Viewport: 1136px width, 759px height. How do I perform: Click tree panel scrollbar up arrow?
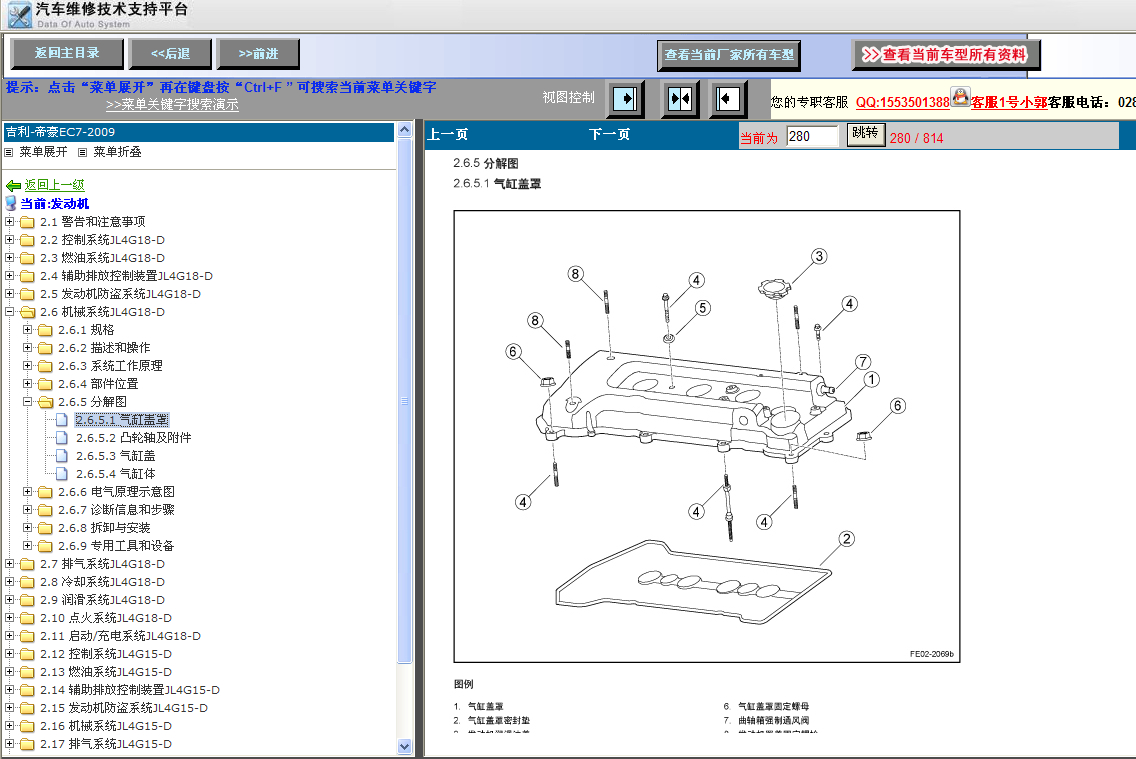pos(405,130)
